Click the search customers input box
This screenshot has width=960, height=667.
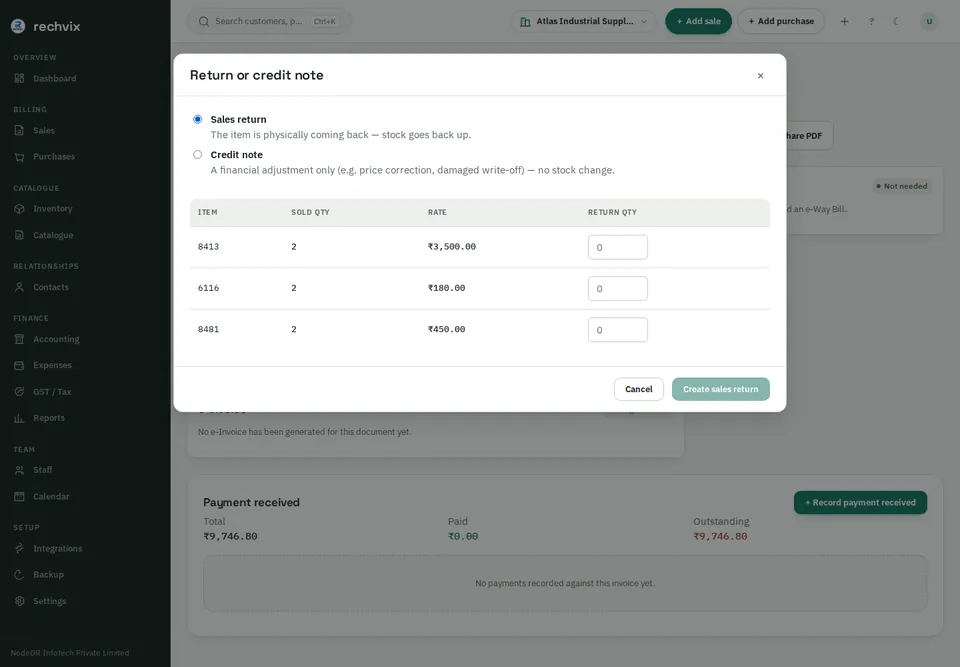click(x=268, y=21)
